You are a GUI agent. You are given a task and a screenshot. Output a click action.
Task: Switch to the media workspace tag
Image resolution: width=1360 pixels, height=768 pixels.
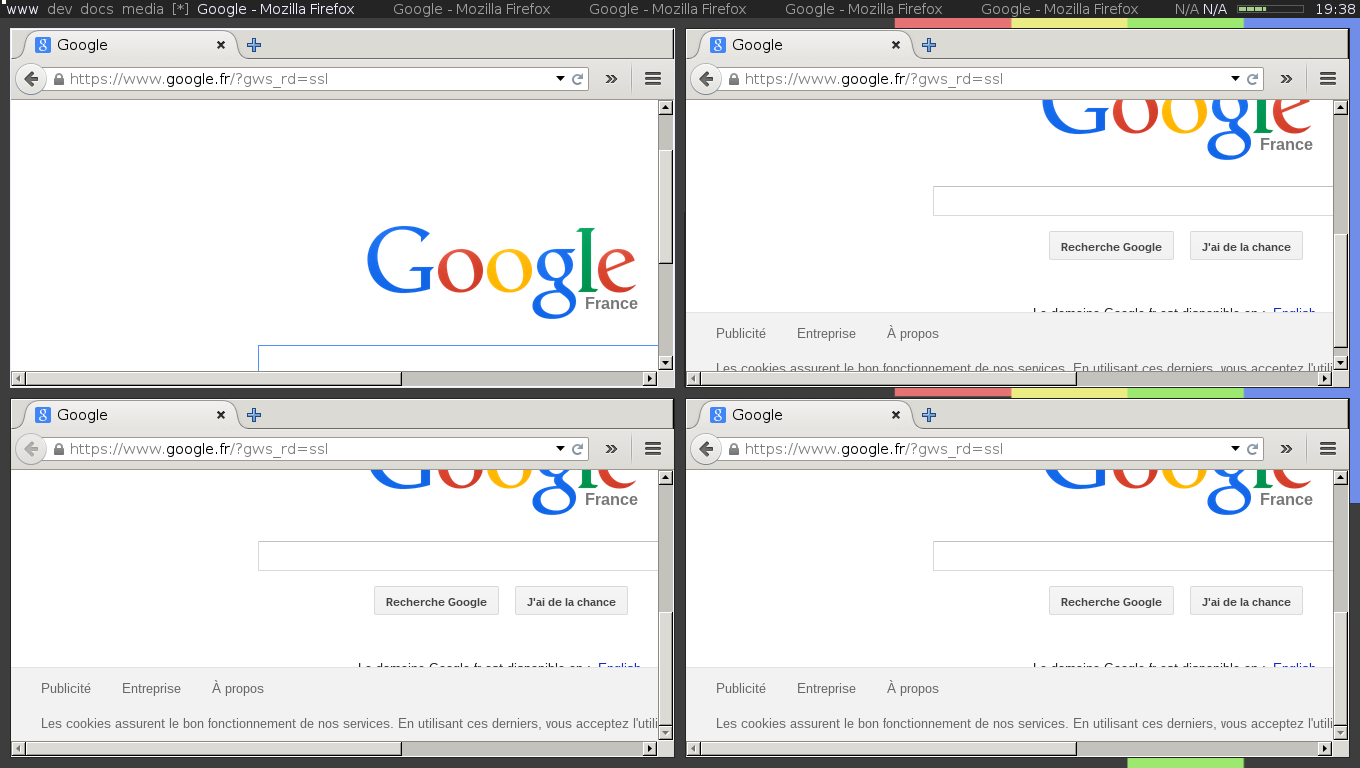click(143, 9)
